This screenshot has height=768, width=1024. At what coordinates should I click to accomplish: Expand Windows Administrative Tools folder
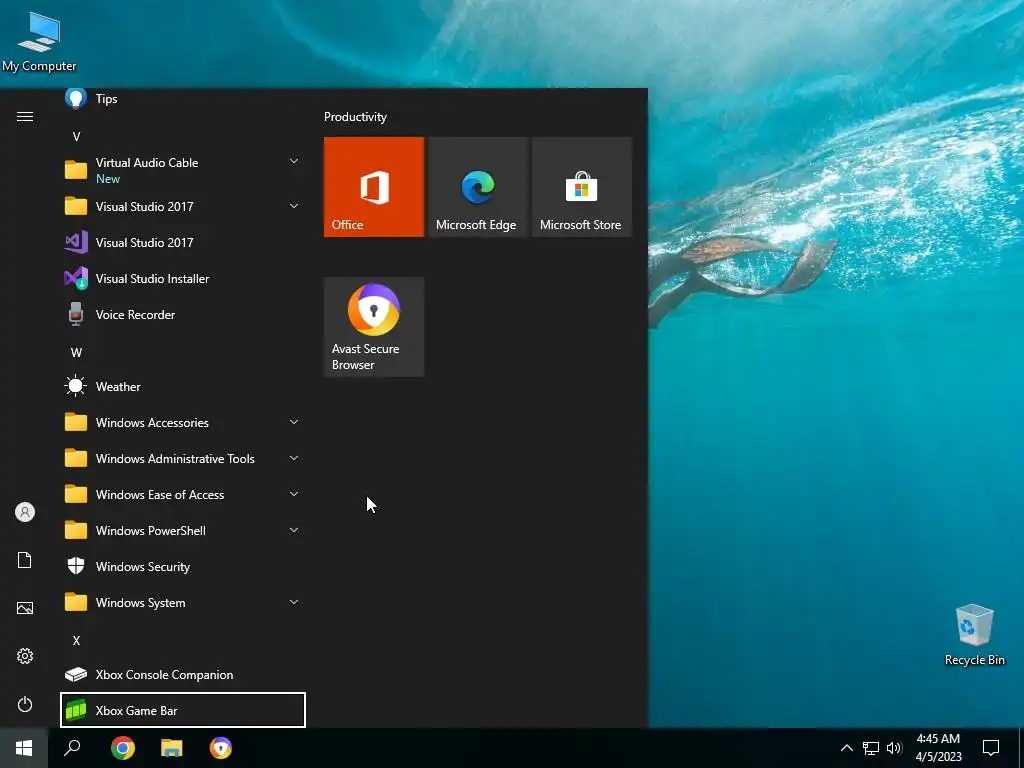pyautogui.click(x=294, y=458)
